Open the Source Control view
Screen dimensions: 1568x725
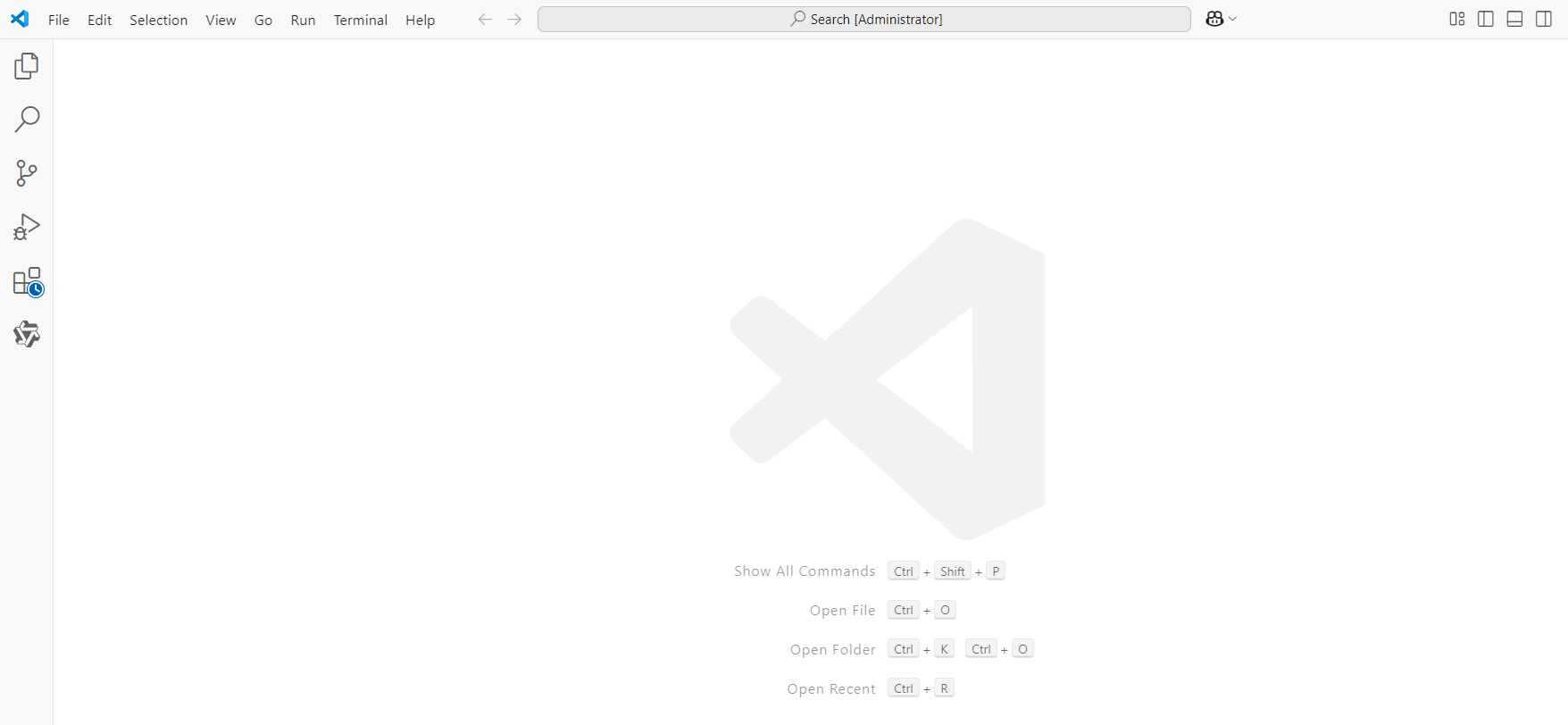click(x=27, y=173)
